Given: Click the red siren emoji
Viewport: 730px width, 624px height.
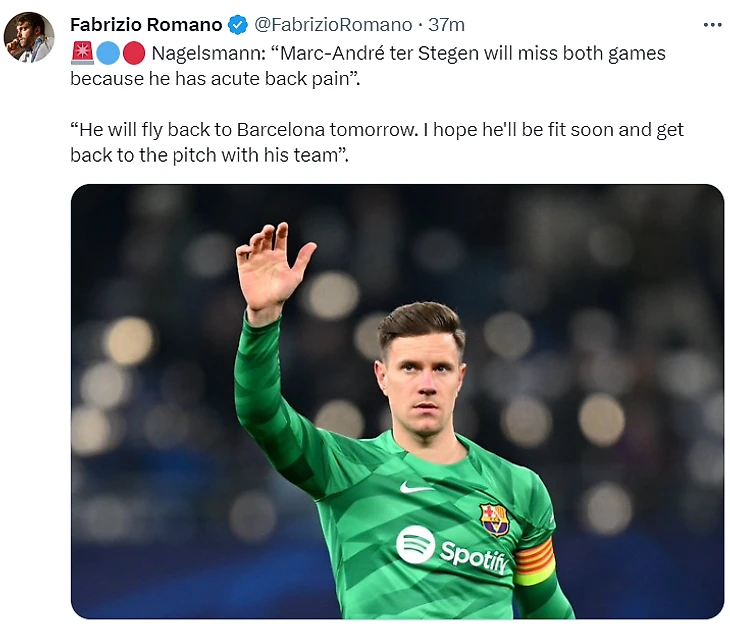Looking at the screenshot, I should pos(82,53).
